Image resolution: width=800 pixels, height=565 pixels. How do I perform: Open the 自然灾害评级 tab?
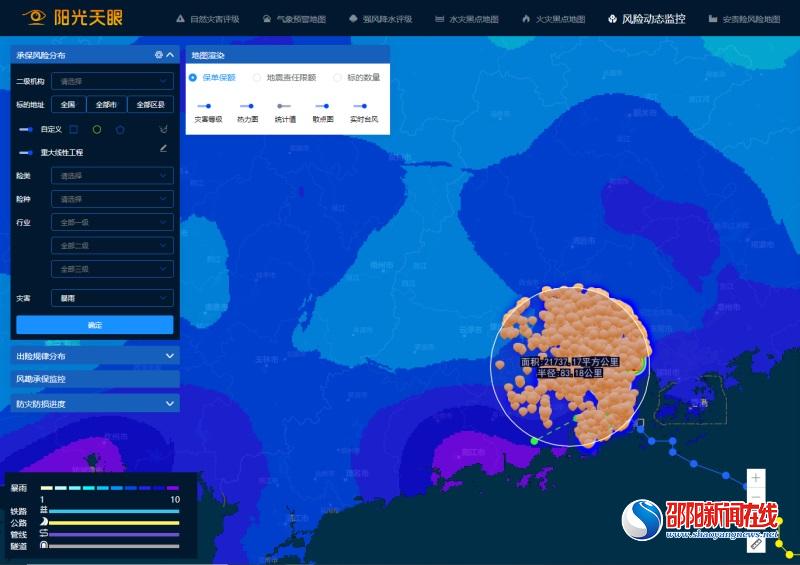click(x=208, y=19)
